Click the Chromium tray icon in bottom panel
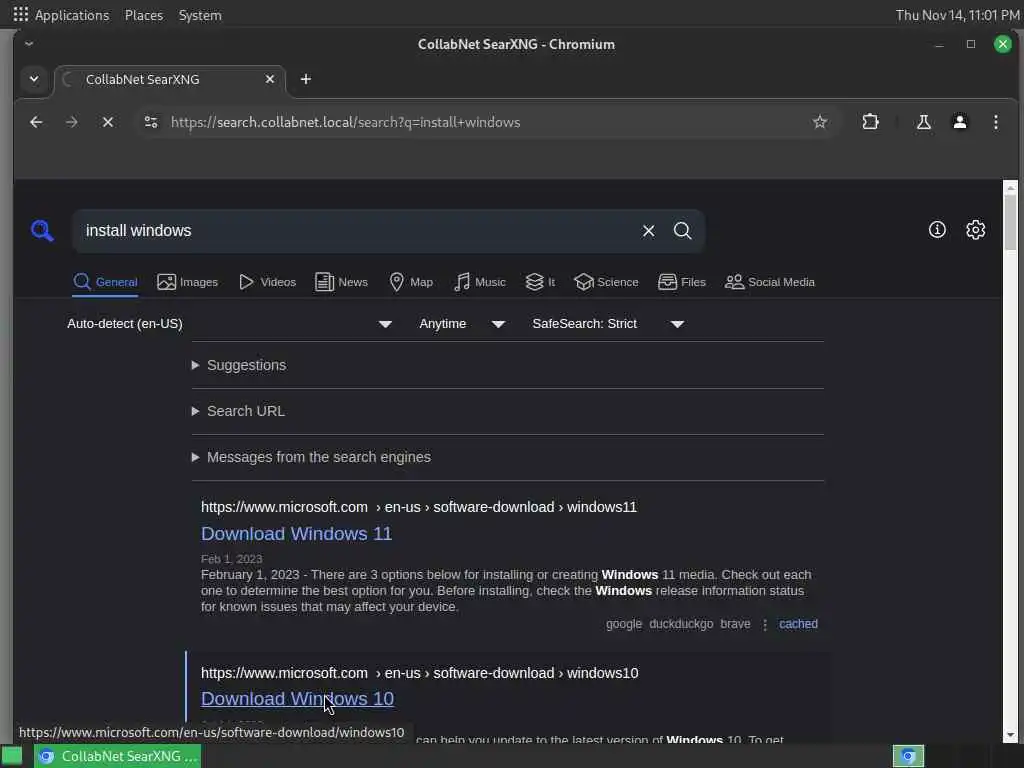The width and height of the screenshot is (1024, 768). (908, 756)
